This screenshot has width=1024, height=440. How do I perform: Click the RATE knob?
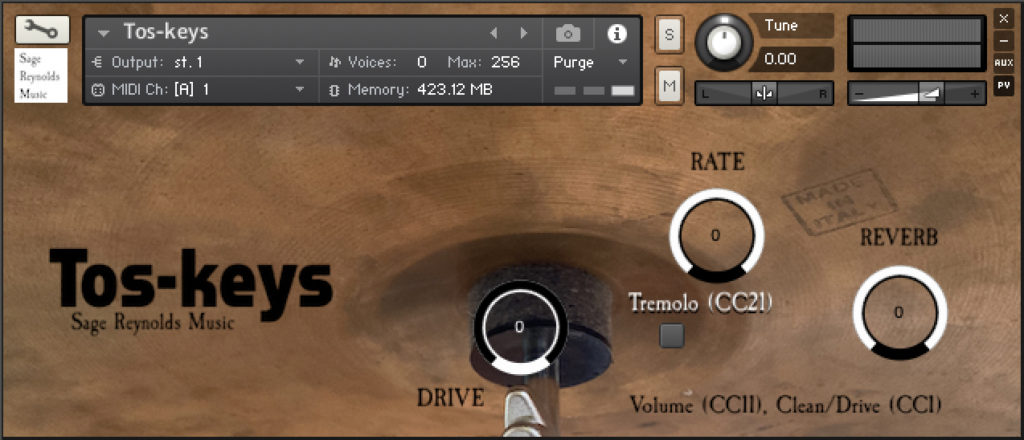[x=716, y=235]
